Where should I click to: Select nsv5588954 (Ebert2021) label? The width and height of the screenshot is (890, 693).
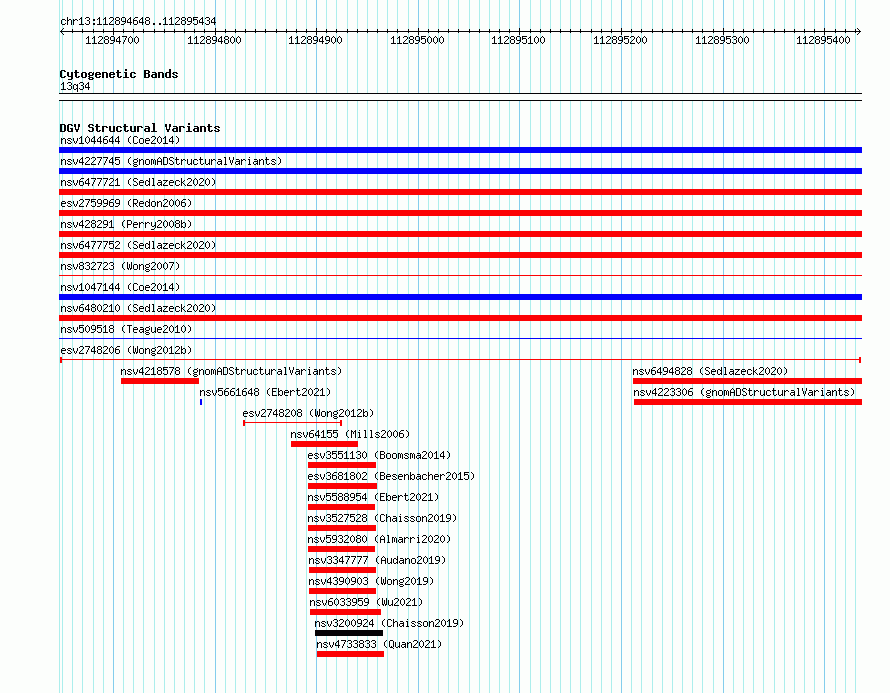point(373,497)
